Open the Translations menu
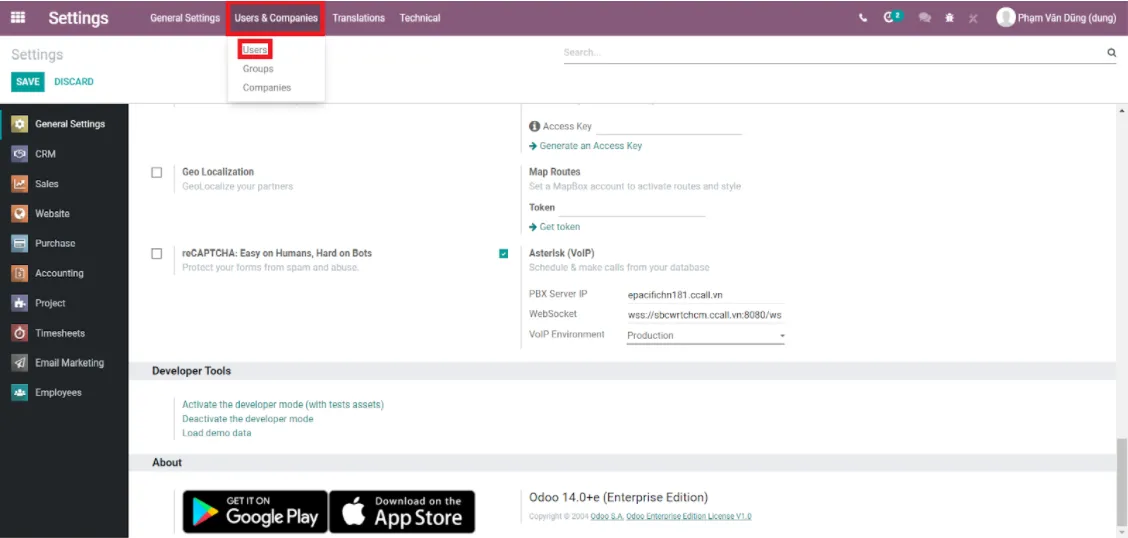 [x=358, y=18]
